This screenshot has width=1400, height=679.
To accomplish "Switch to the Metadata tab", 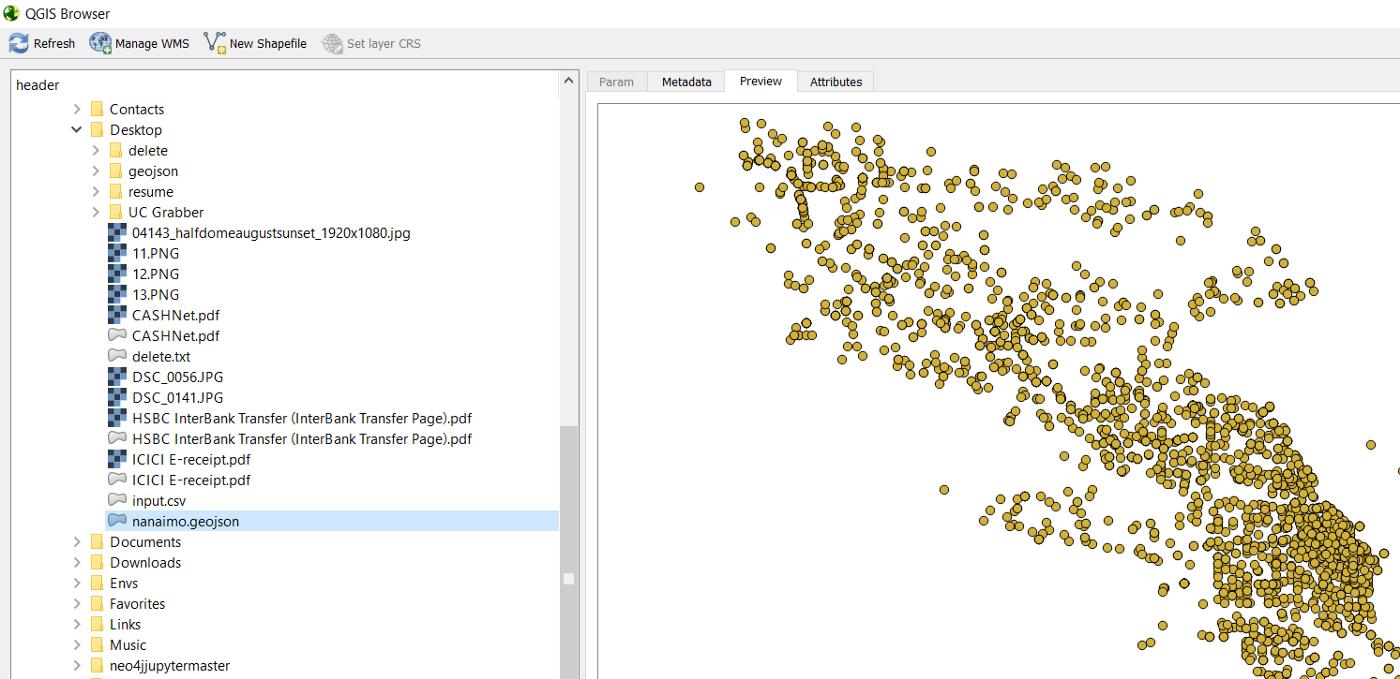I will tap(686, 81).
